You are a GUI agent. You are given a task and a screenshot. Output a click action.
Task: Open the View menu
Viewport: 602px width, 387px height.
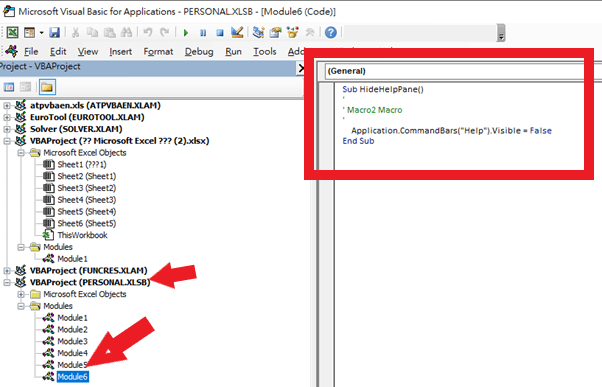coord(88,51)
